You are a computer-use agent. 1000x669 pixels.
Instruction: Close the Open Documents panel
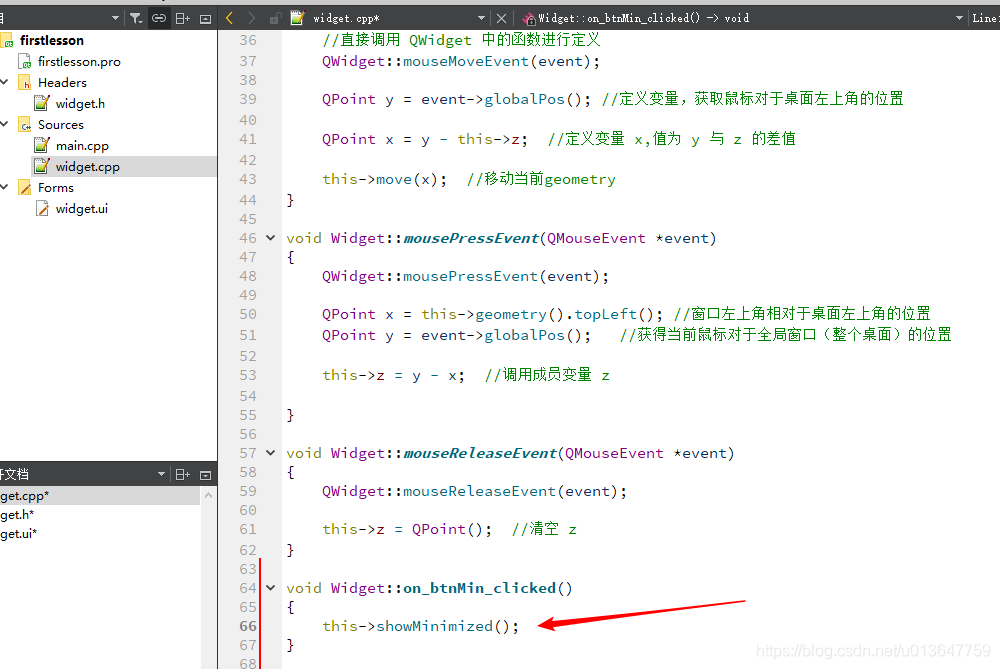click(205, 475)
